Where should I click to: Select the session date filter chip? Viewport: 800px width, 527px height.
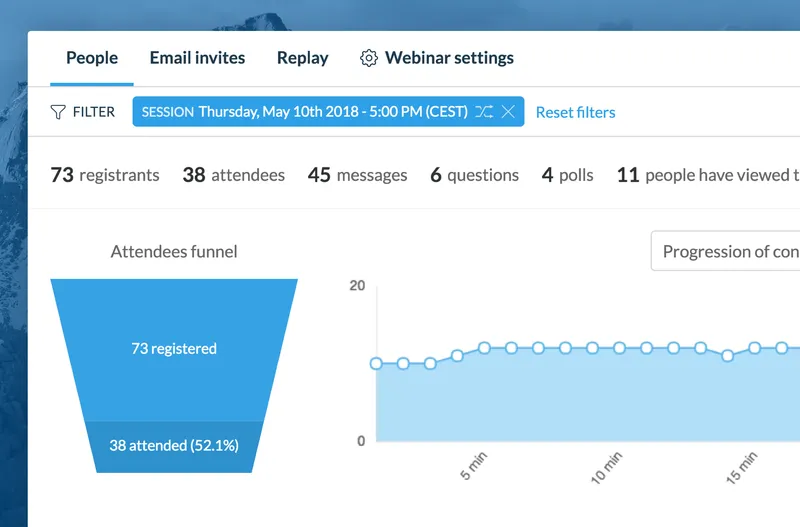(x=328, y=111)
